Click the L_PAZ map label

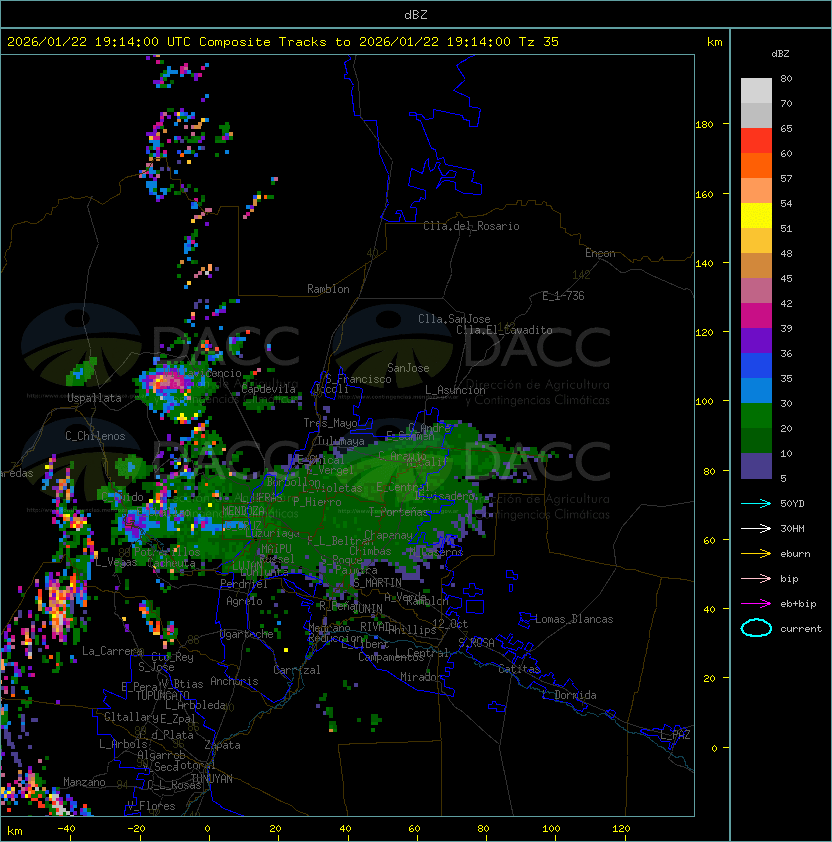[675, 735]
